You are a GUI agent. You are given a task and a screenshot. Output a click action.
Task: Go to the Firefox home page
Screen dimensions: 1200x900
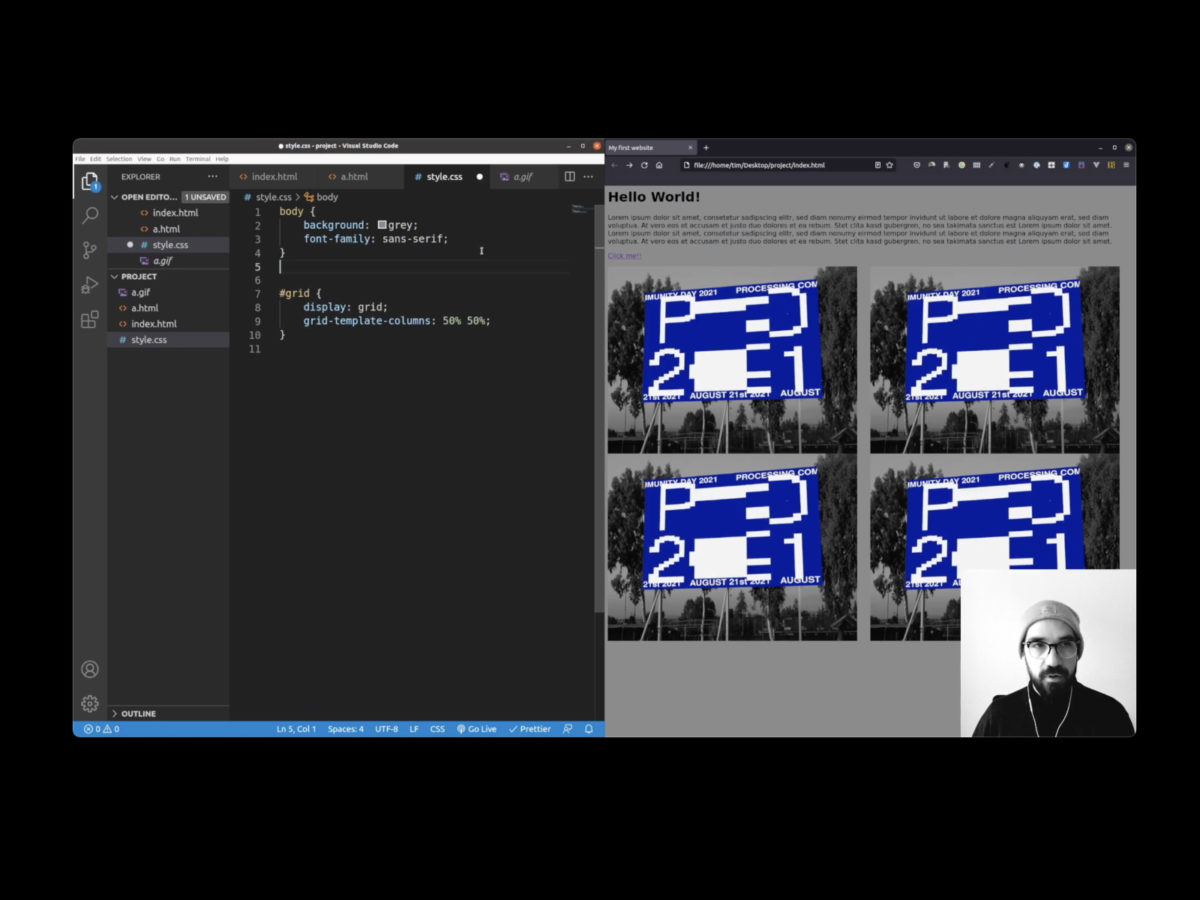[x=659, y=165]
